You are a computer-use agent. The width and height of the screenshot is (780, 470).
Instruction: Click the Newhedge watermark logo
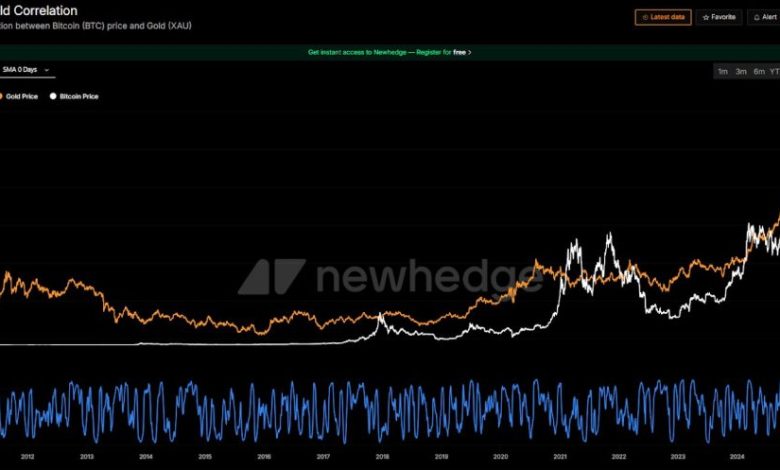(x=270, y=277)
